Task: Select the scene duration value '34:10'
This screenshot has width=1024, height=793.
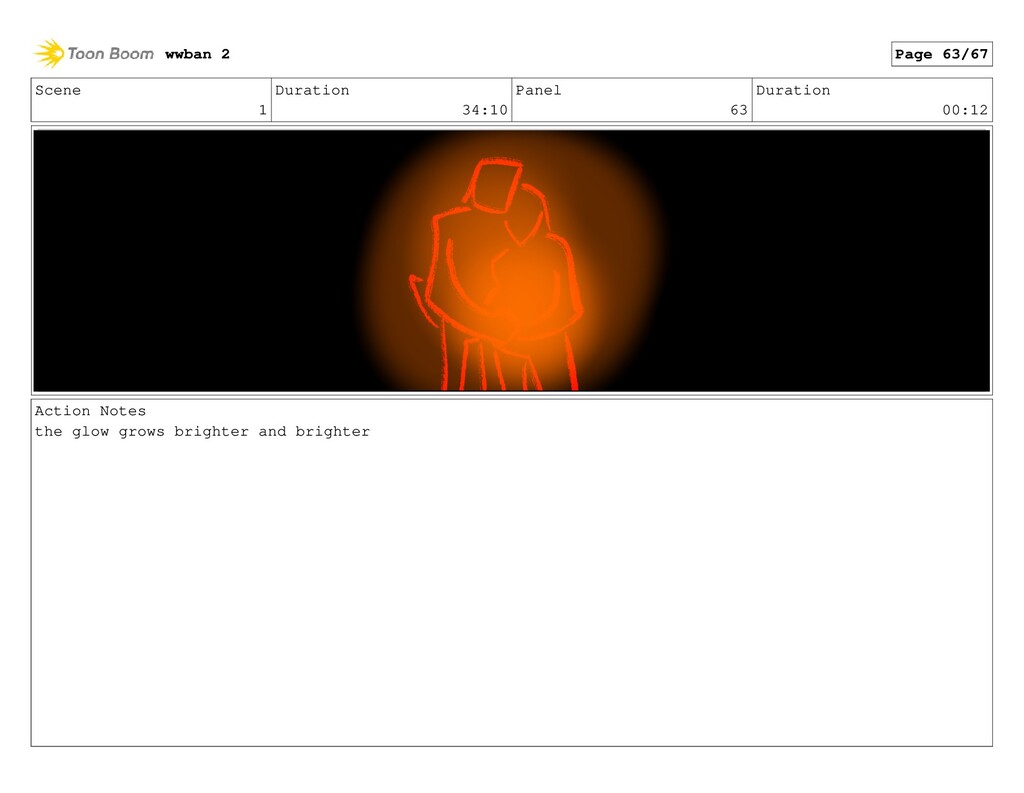Action: point(485,110)
